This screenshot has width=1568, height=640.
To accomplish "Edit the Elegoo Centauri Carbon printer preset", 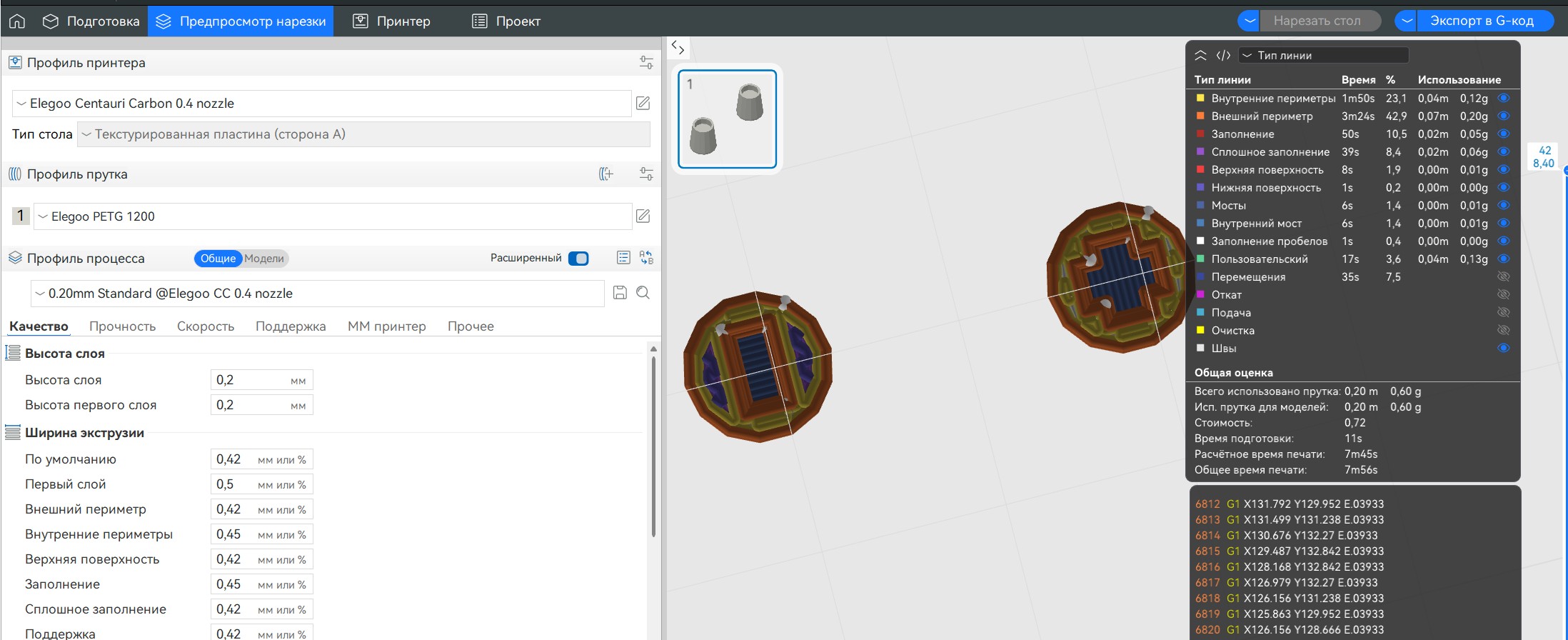I will point(643,104).
